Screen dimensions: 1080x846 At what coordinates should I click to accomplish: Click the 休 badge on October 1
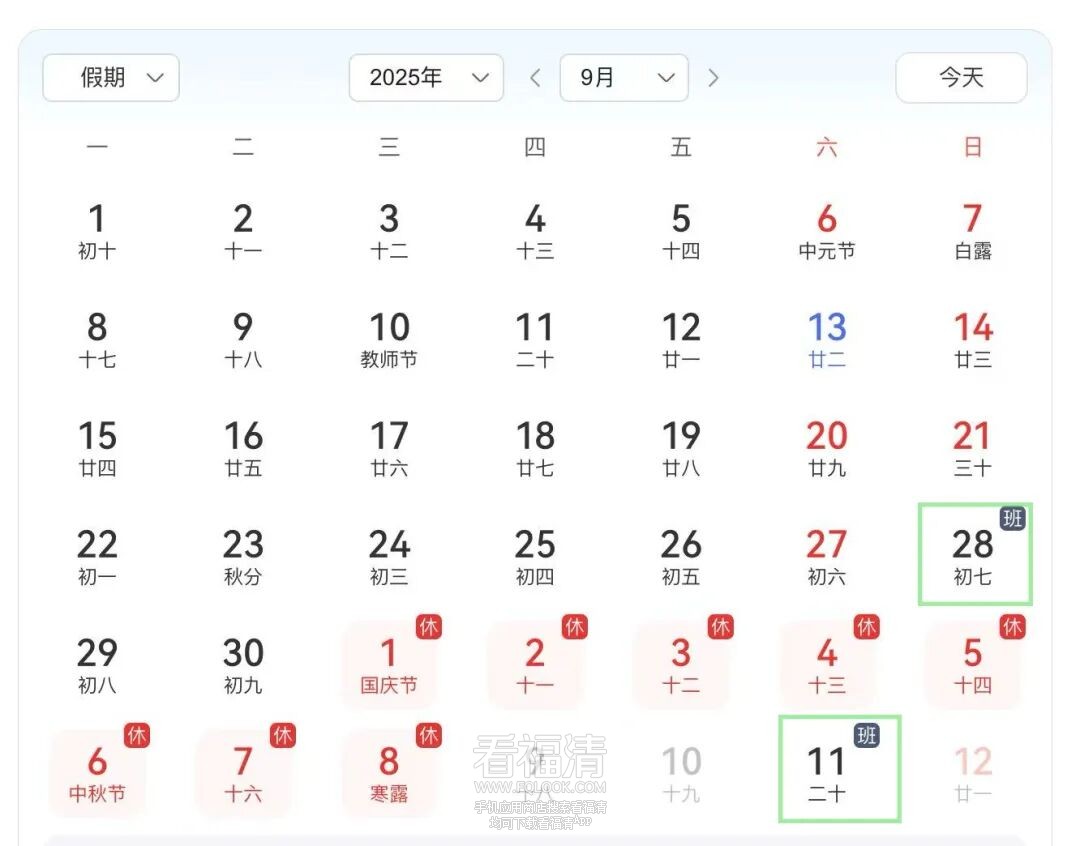[429, 627]
